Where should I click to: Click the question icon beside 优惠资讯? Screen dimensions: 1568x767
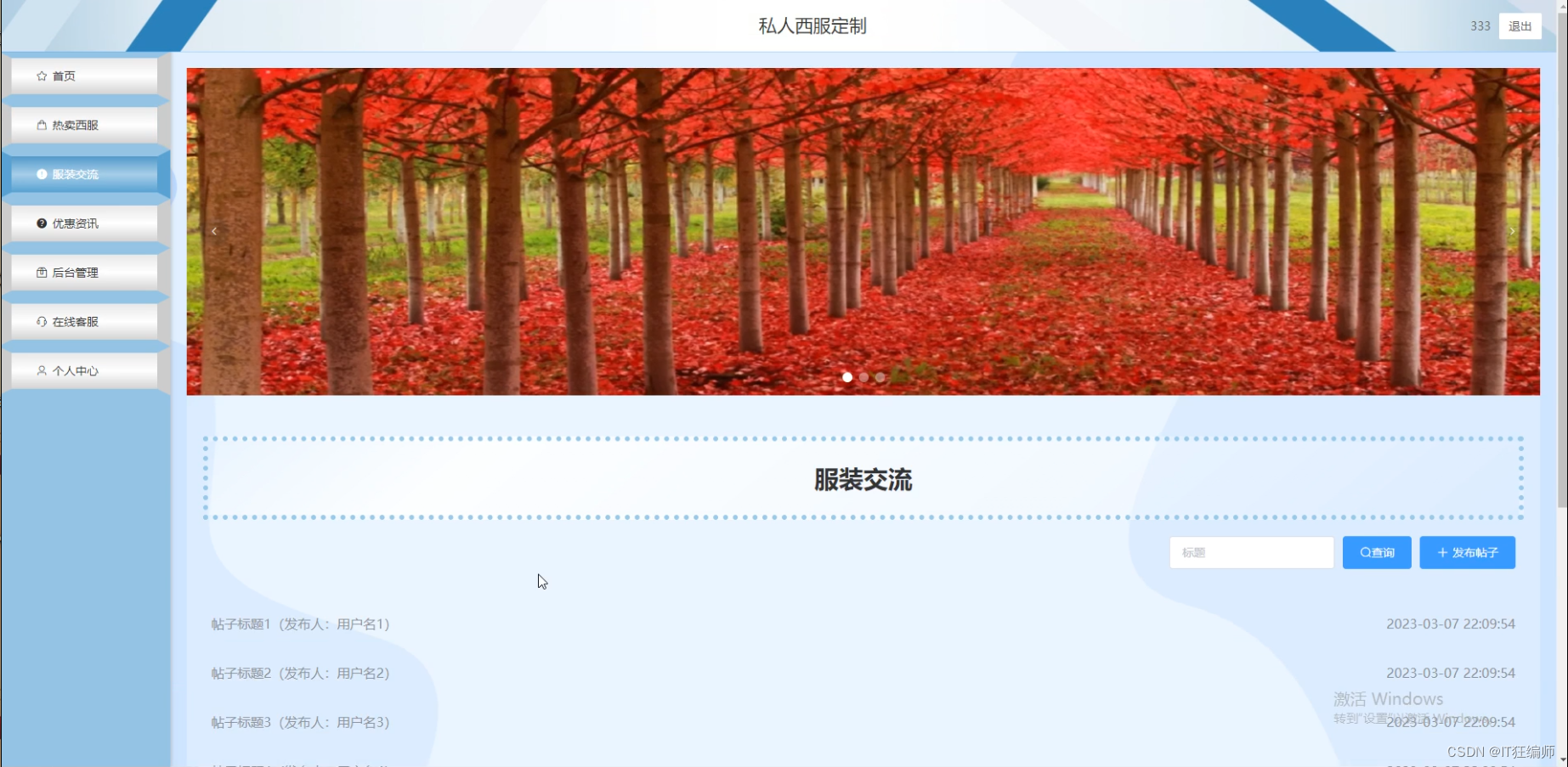pyautogui.click(x=42, y=223)
